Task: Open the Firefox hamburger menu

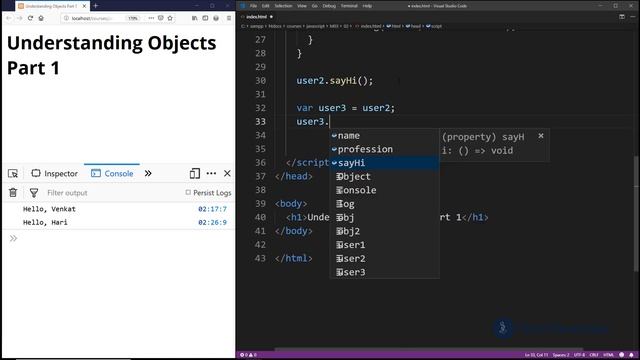Action: pos(229,18)
